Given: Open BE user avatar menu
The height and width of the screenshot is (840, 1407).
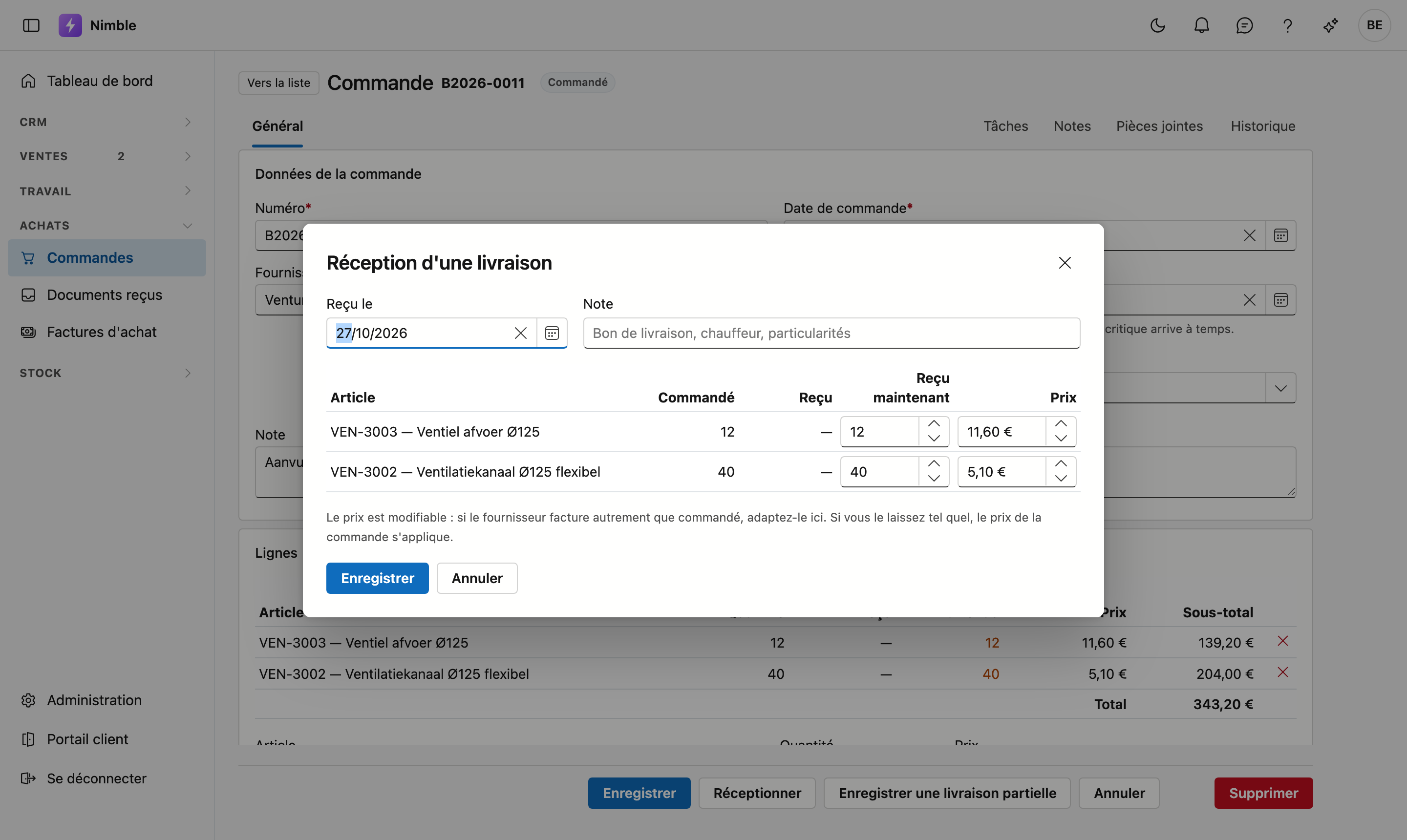Looking at the screenshot, I should (x=1375, y=25).
